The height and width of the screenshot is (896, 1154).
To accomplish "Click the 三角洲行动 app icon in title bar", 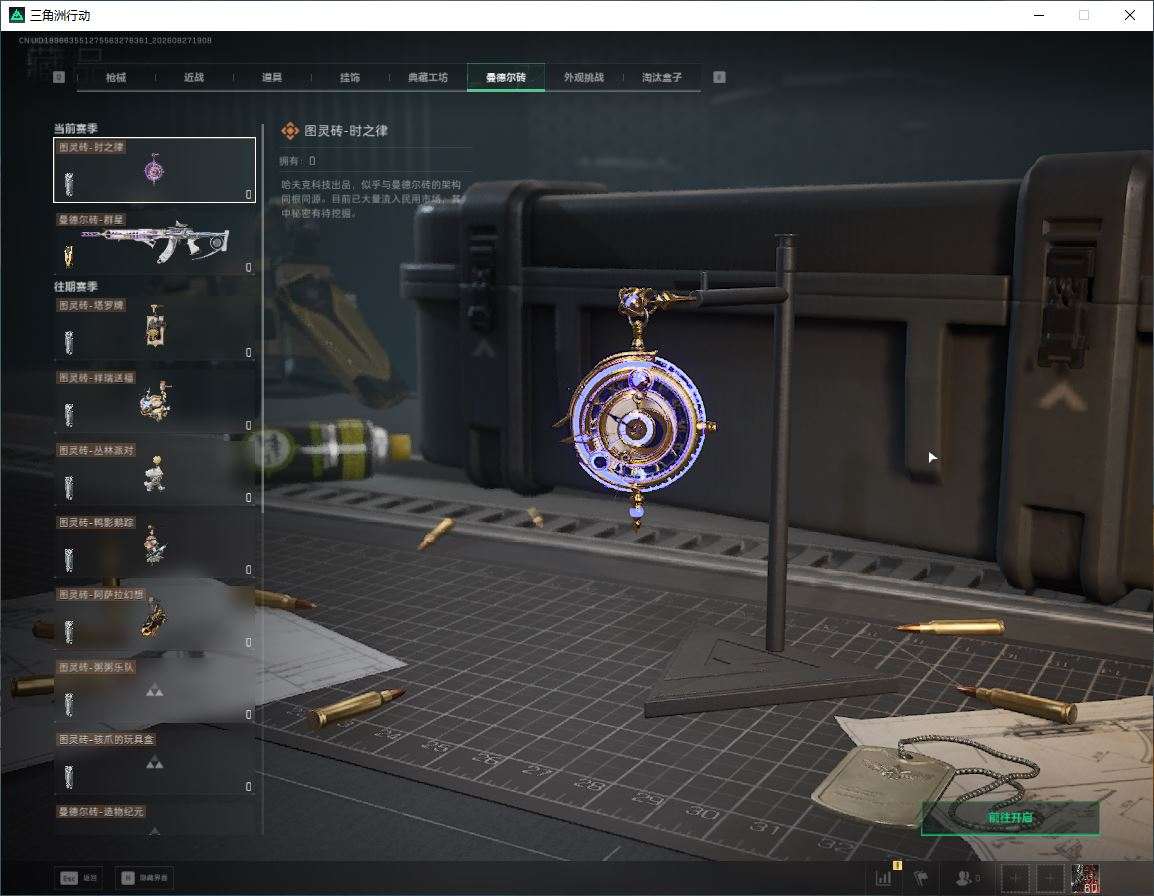I will point(16,15).
